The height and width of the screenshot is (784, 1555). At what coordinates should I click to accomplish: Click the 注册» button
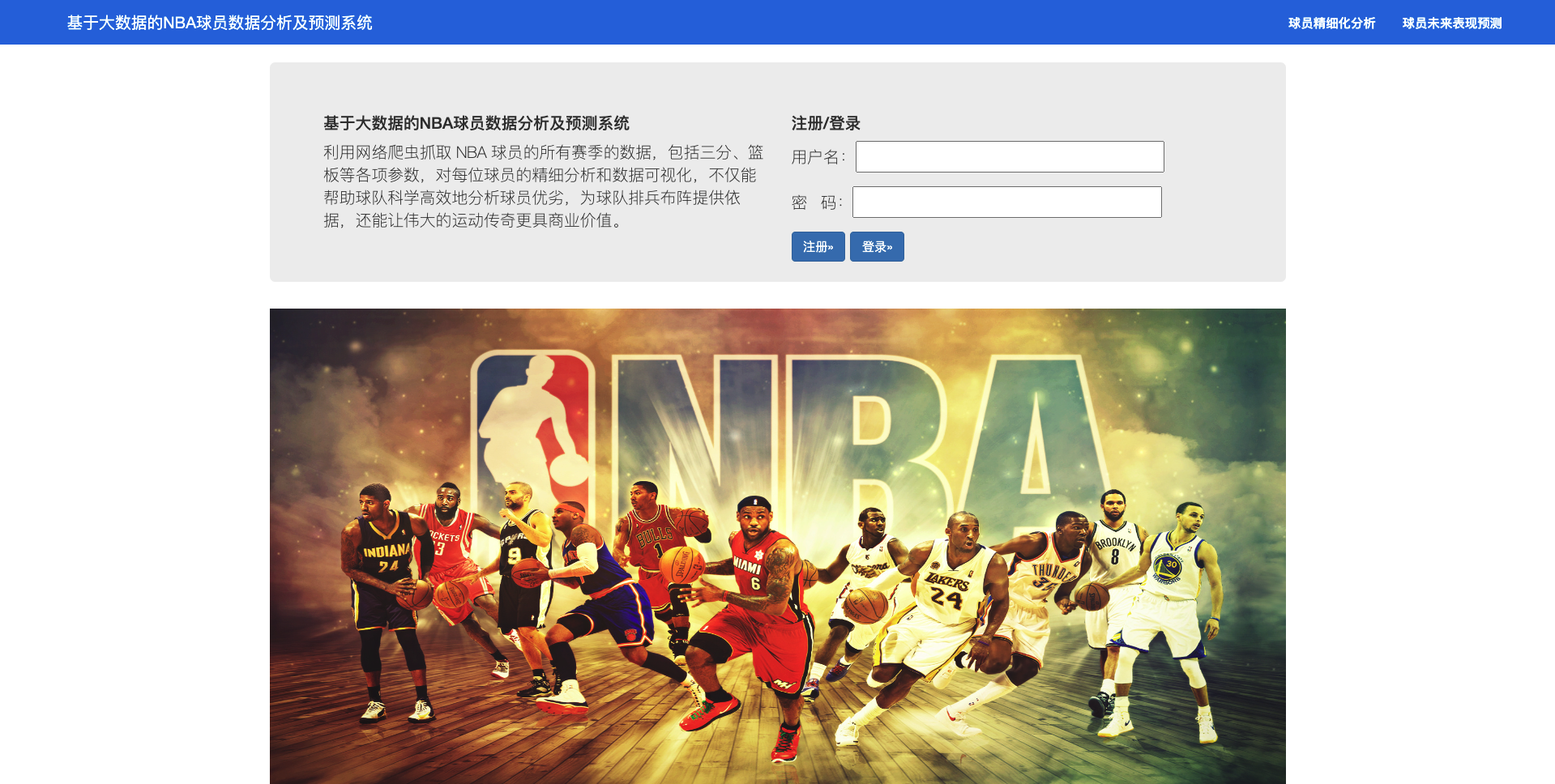[x=818, y=246]
